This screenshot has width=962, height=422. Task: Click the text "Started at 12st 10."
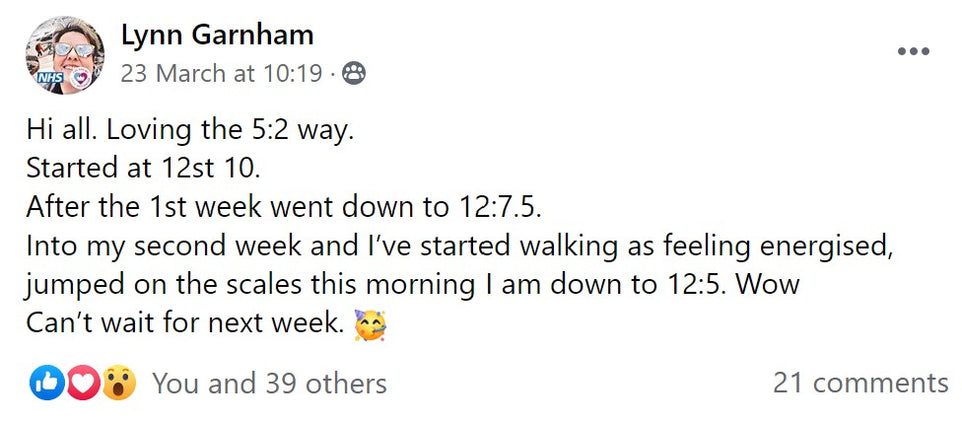pos(144,166)
